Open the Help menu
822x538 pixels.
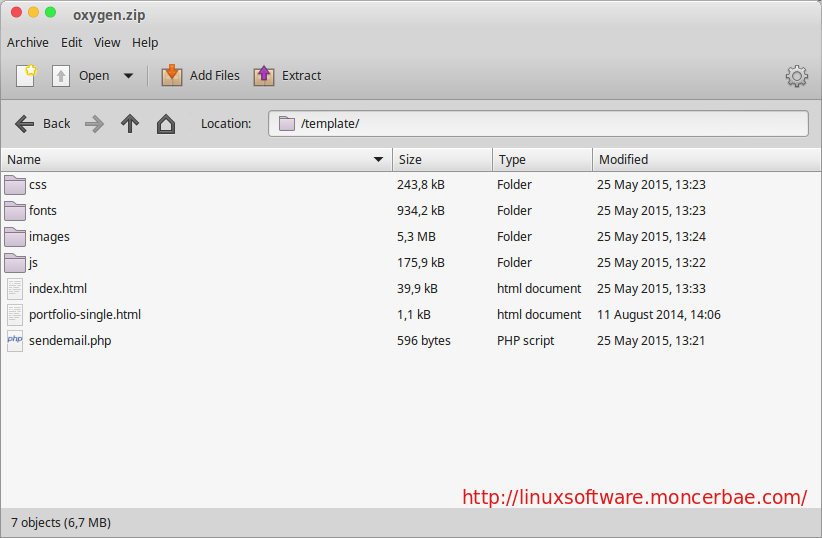[145, 42]
